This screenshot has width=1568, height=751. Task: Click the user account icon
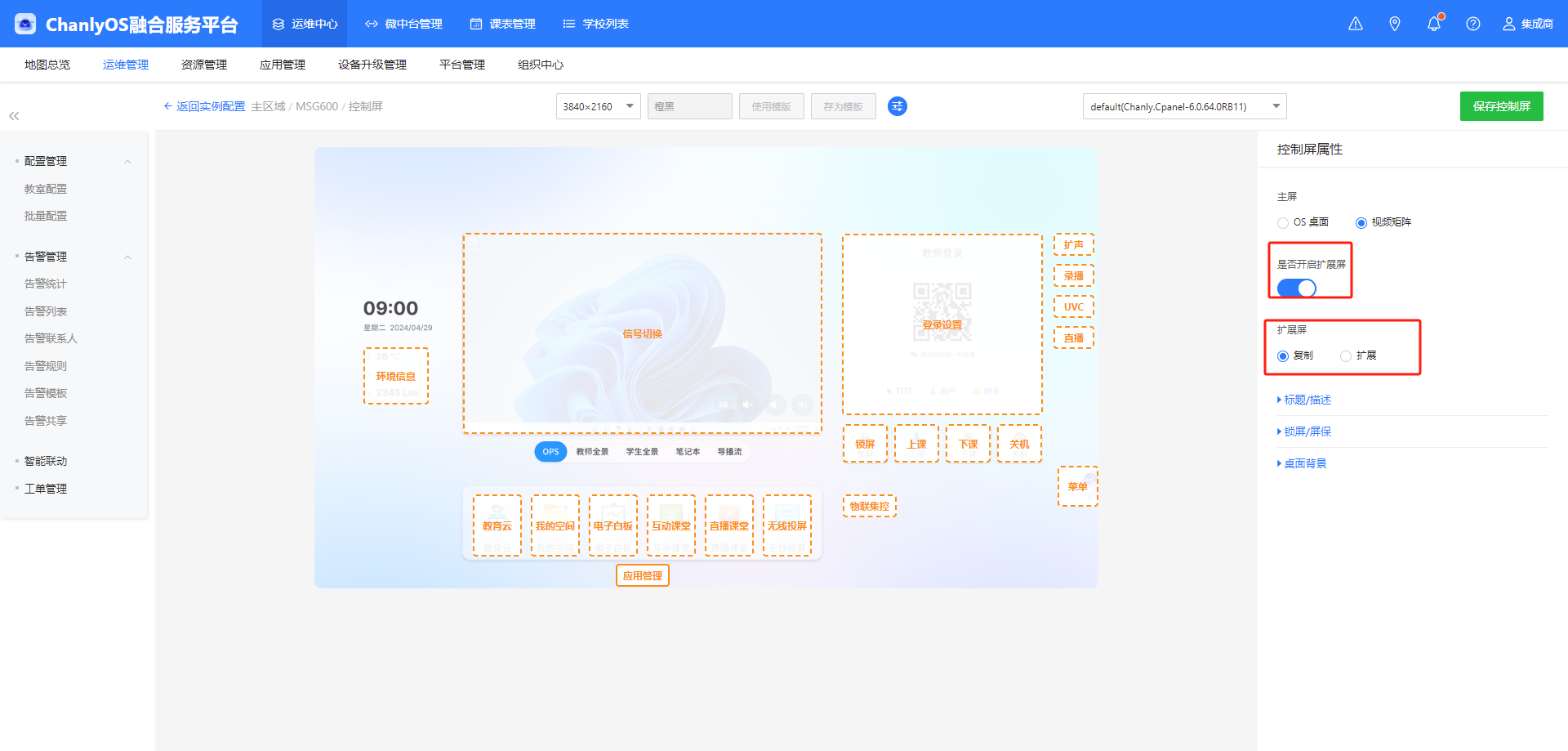(1509, 24)
